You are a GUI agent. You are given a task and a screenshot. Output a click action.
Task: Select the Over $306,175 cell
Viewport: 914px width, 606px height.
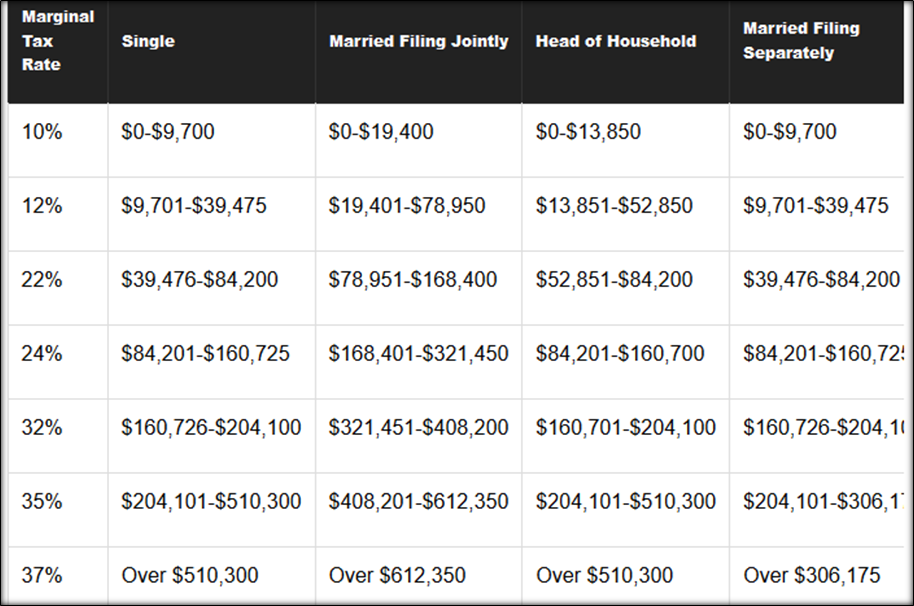809,576
